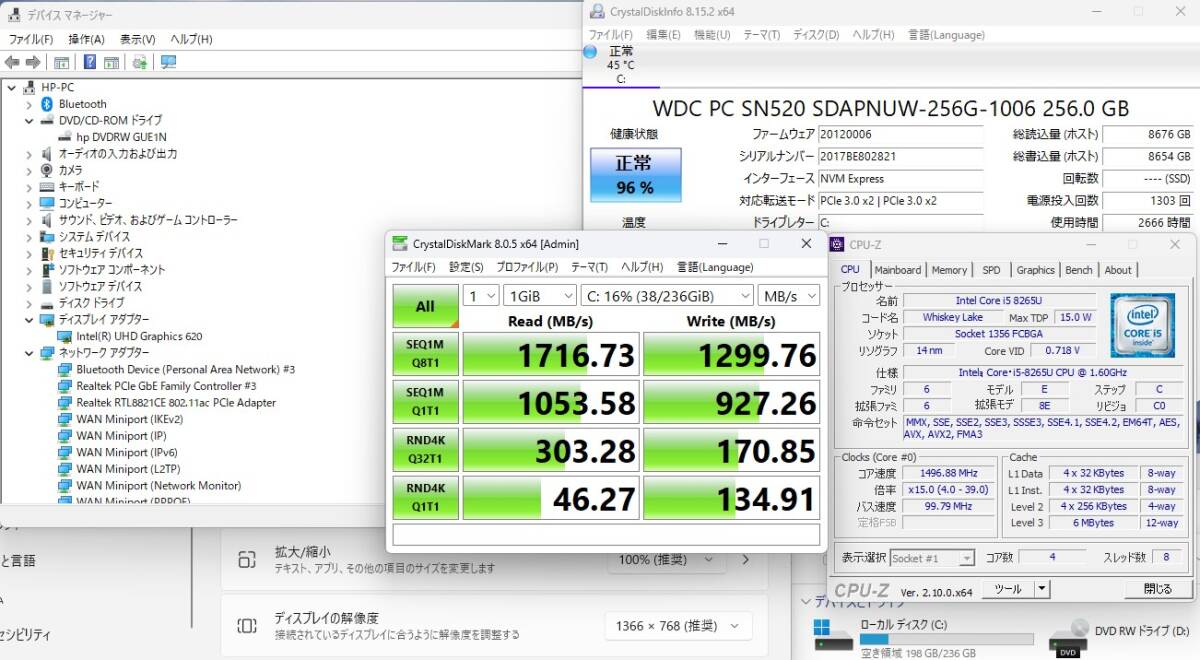
Task: Click the CrystalDiskInfo title bar app icon
Action: pos(597,11)
